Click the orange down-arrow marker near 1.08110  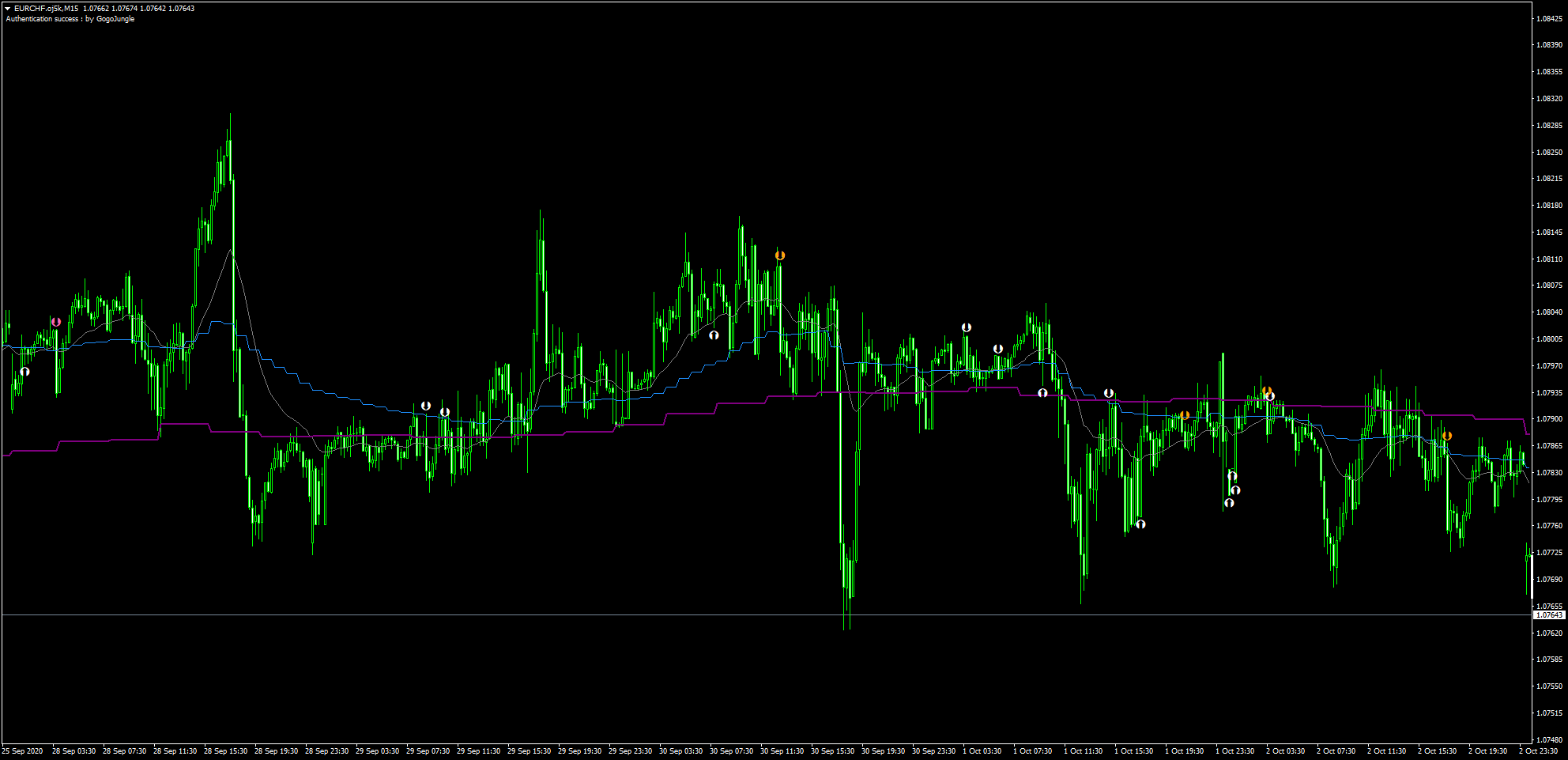pyautogui.click(x=780, y=255)
